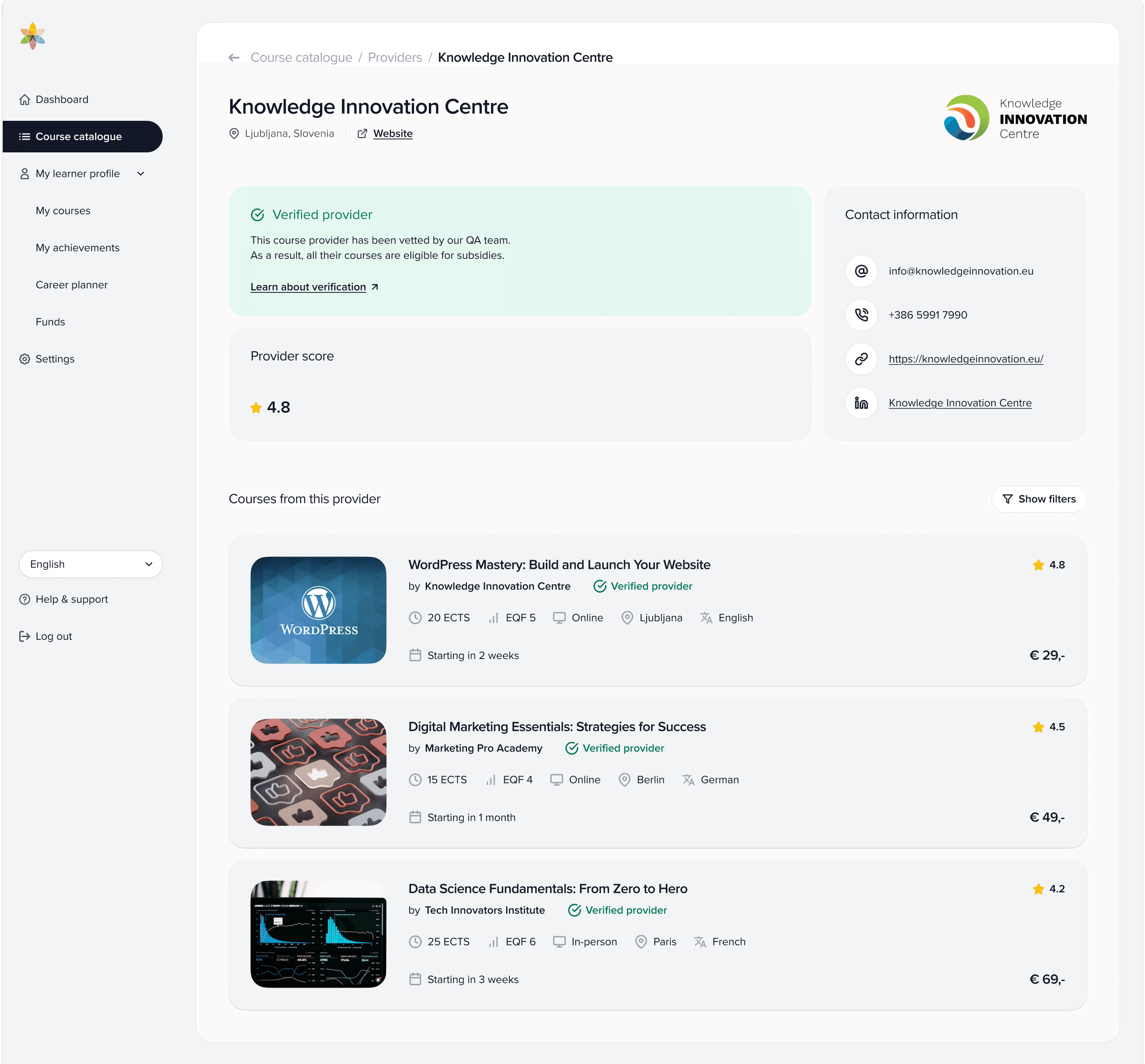Visit https://knowledgeinnovation.eu/ website link
Viewport: 1145px width, 1064px height.
tap(966, 359)
